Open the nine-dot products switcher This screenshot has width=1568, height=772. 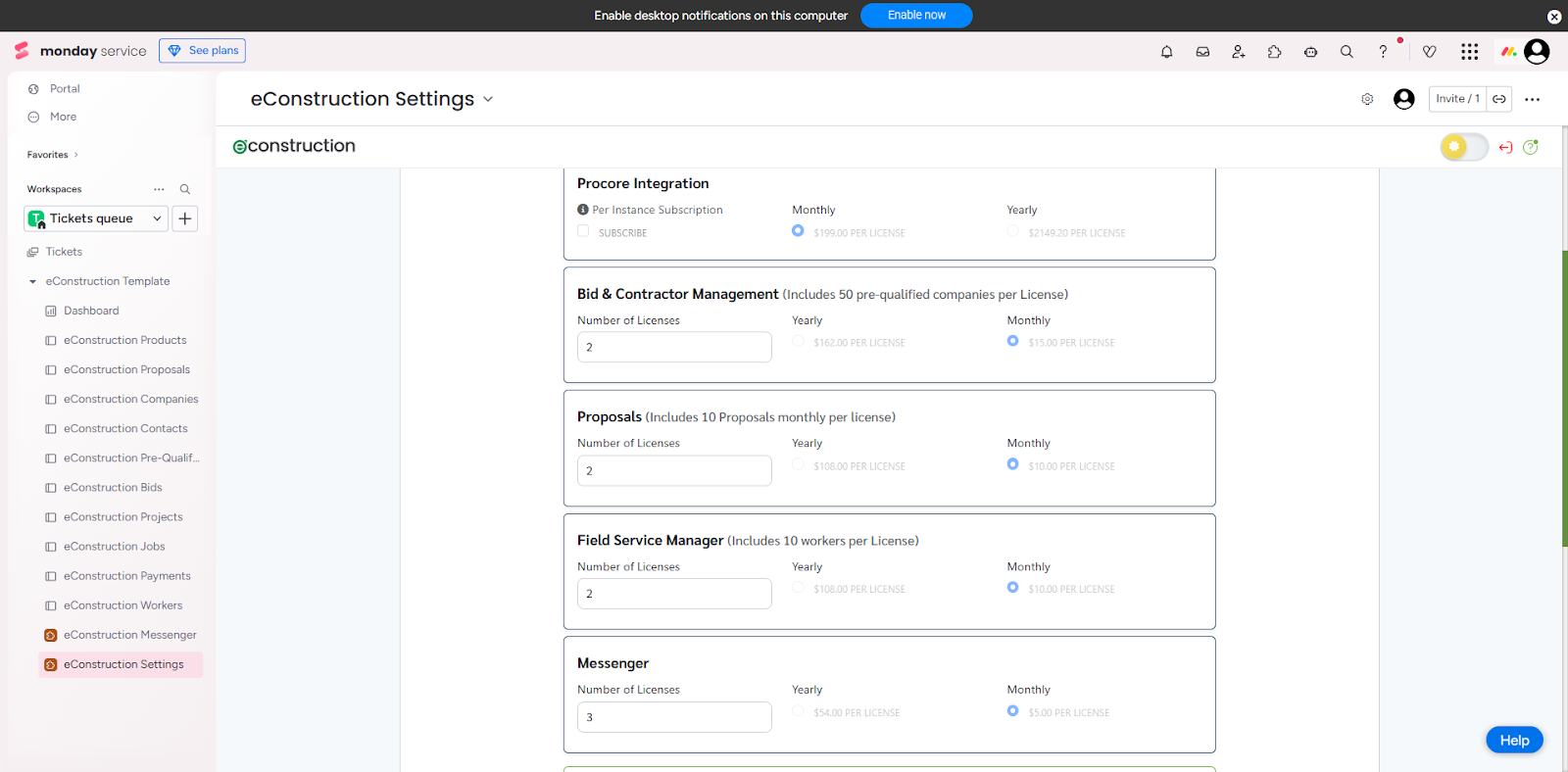pos(1469,52)
